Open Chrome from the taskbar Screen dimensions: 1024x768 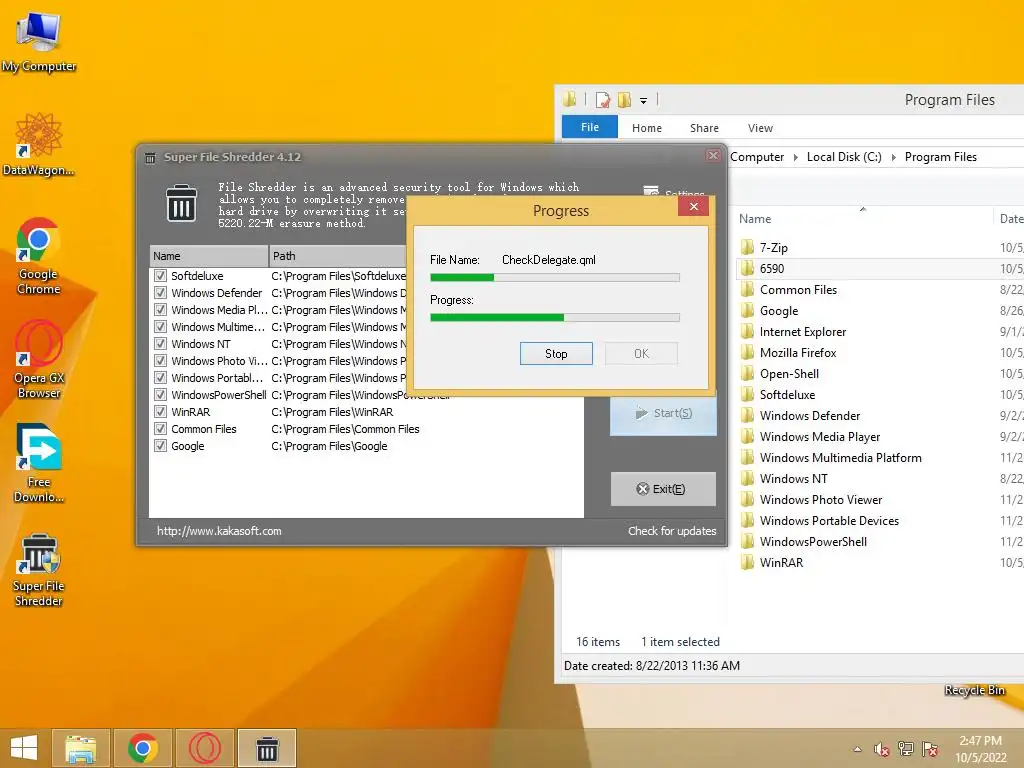point(142,748)
